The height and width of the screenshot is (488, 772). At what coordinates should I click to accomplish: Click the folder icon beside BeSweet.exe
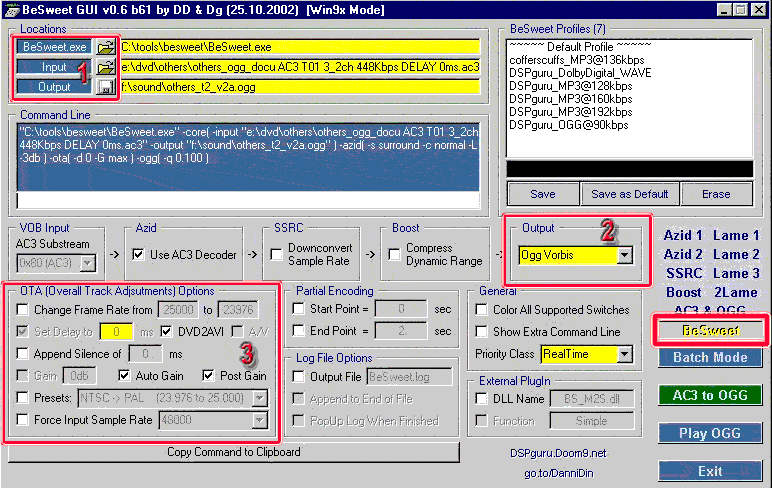106,47
